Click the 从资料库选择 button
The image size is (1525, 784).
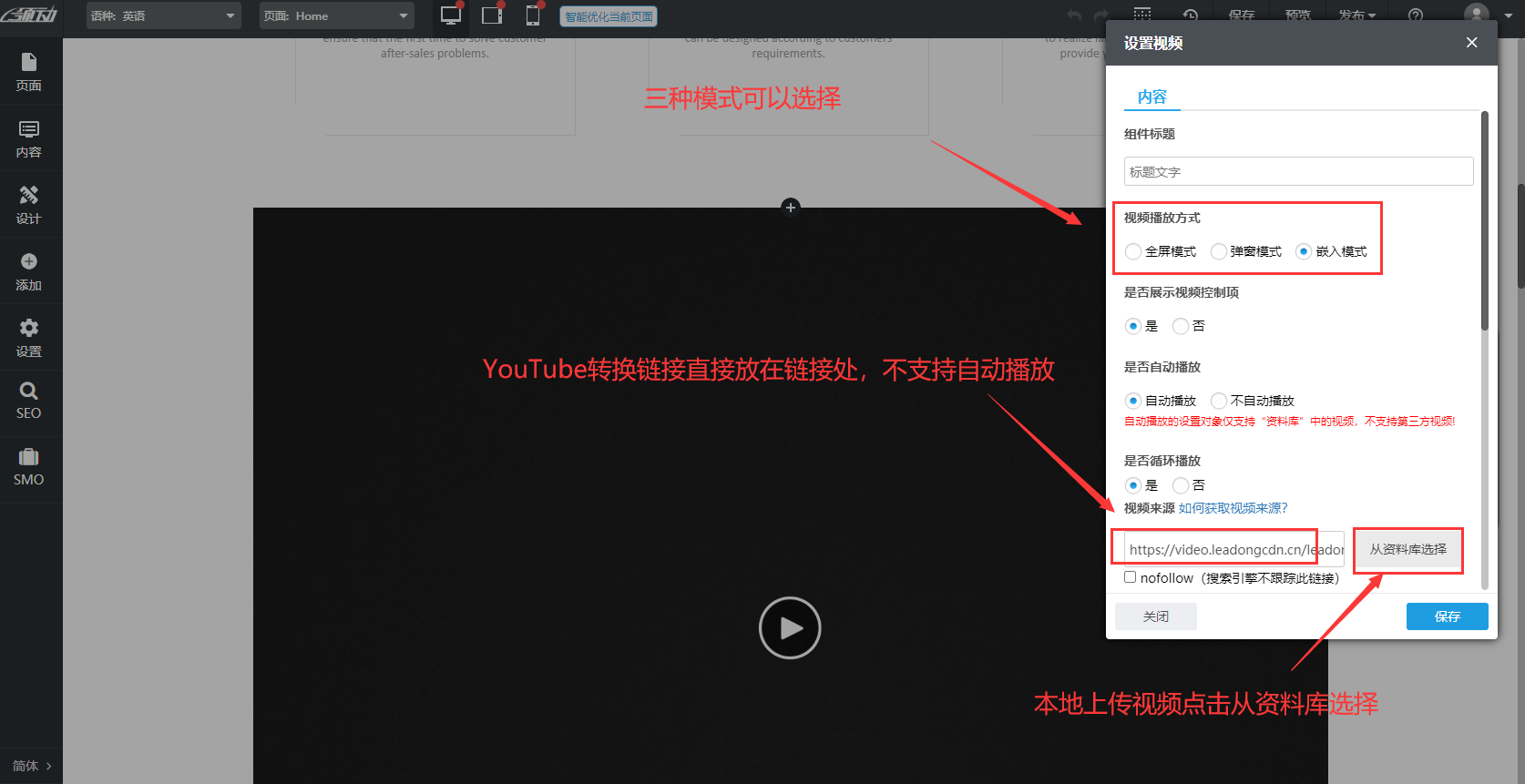(x=1408, y=549)
